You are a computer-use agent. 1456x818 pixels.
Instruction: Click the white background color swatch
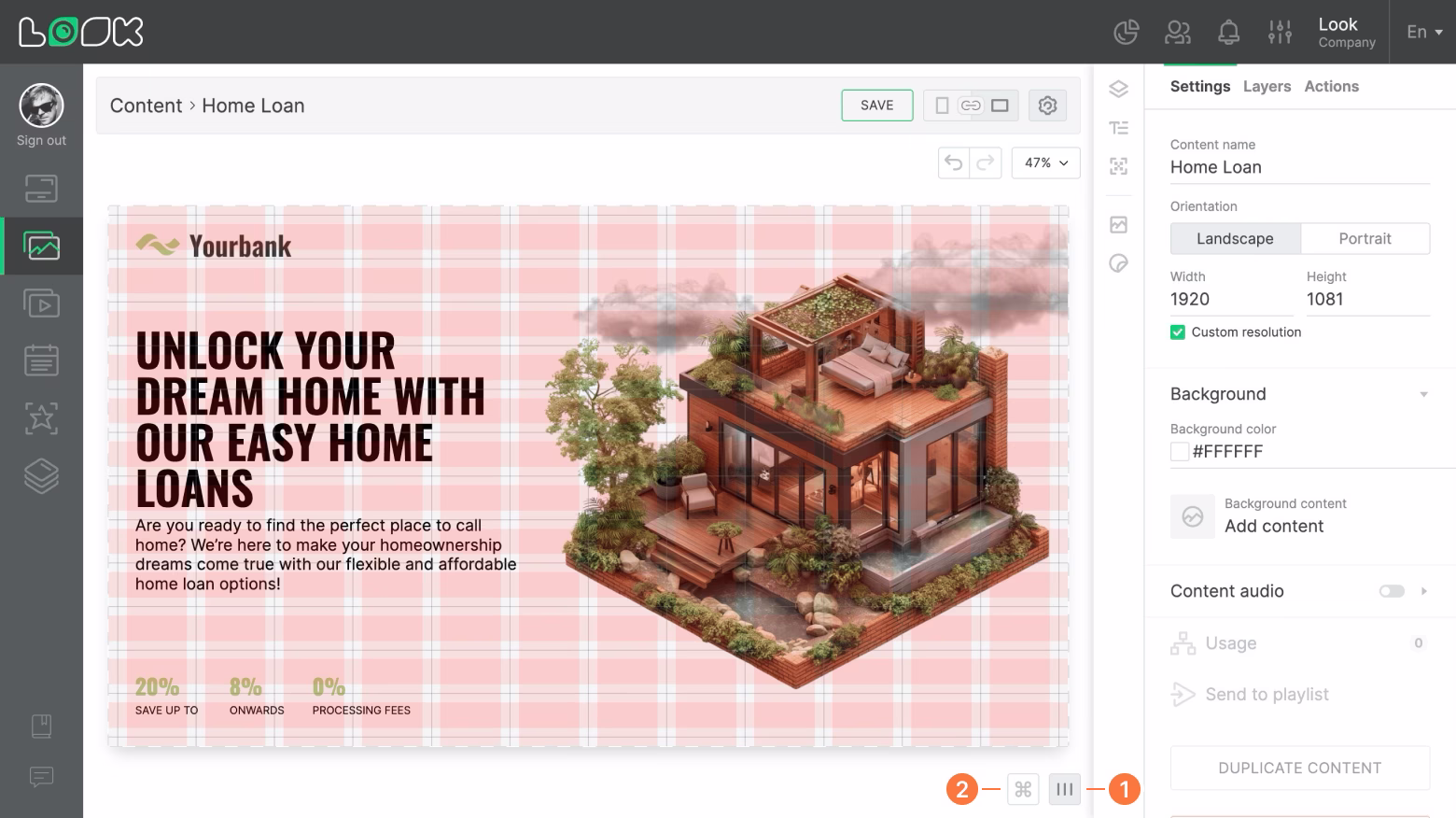point(1179,451)
